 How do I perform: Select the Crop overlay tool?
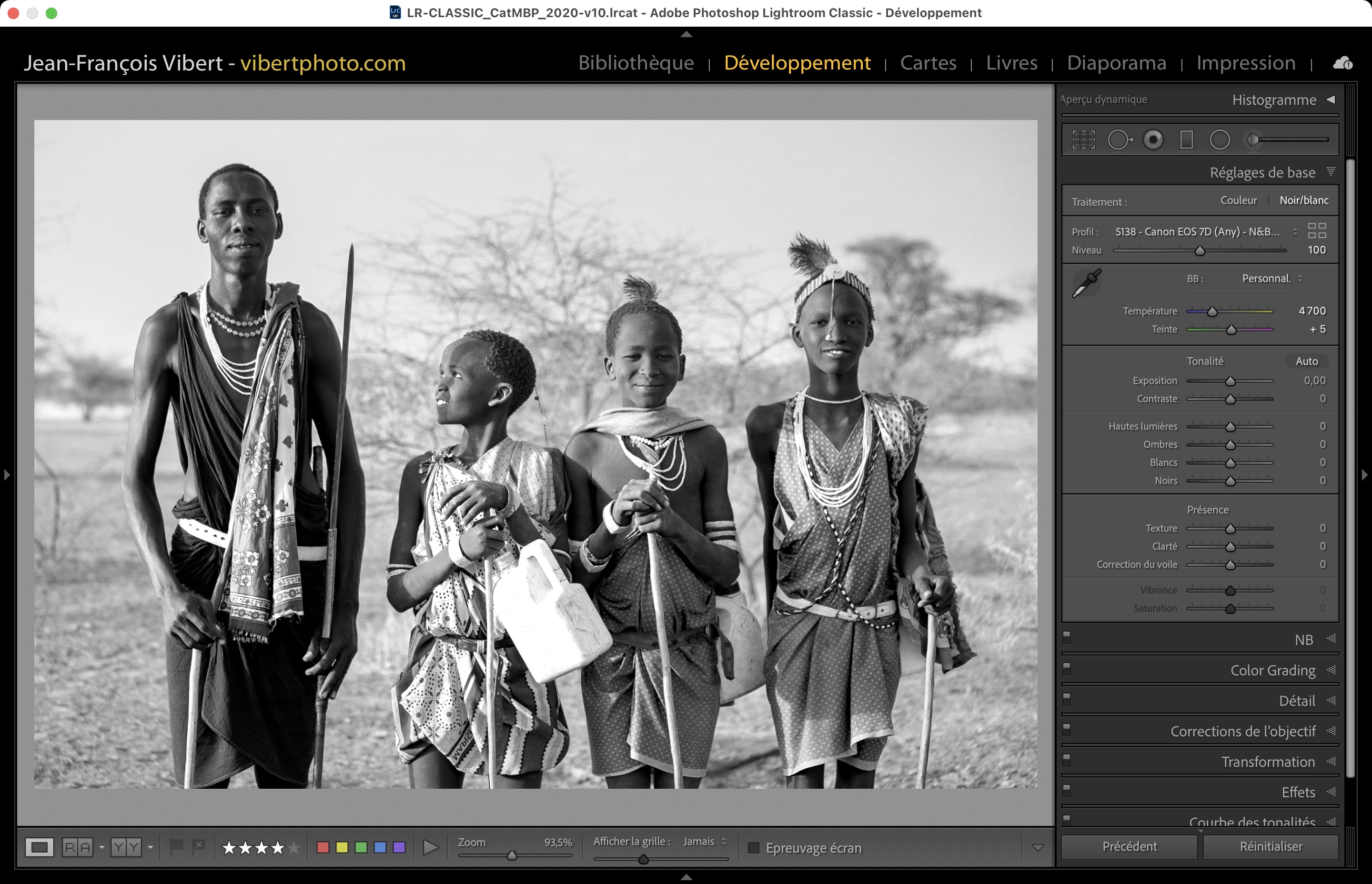1083,140
